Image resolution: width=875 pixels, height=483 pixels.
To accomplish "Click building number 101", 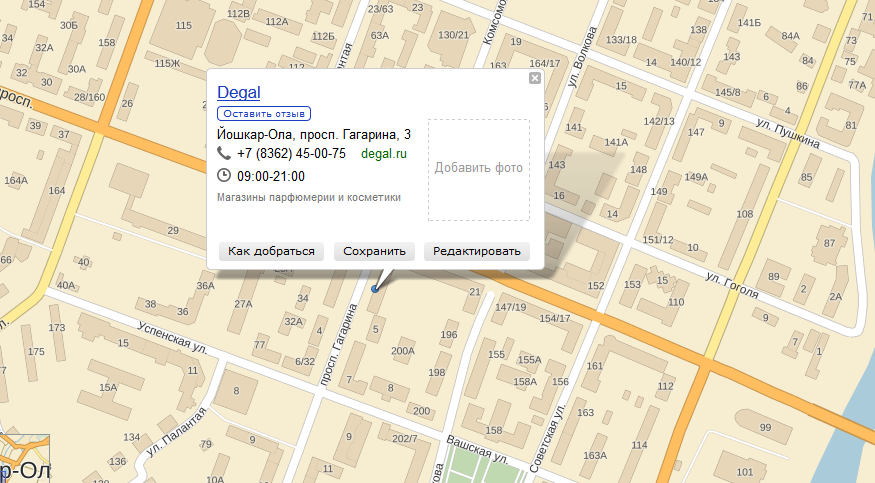I will [x=744, y=472].
